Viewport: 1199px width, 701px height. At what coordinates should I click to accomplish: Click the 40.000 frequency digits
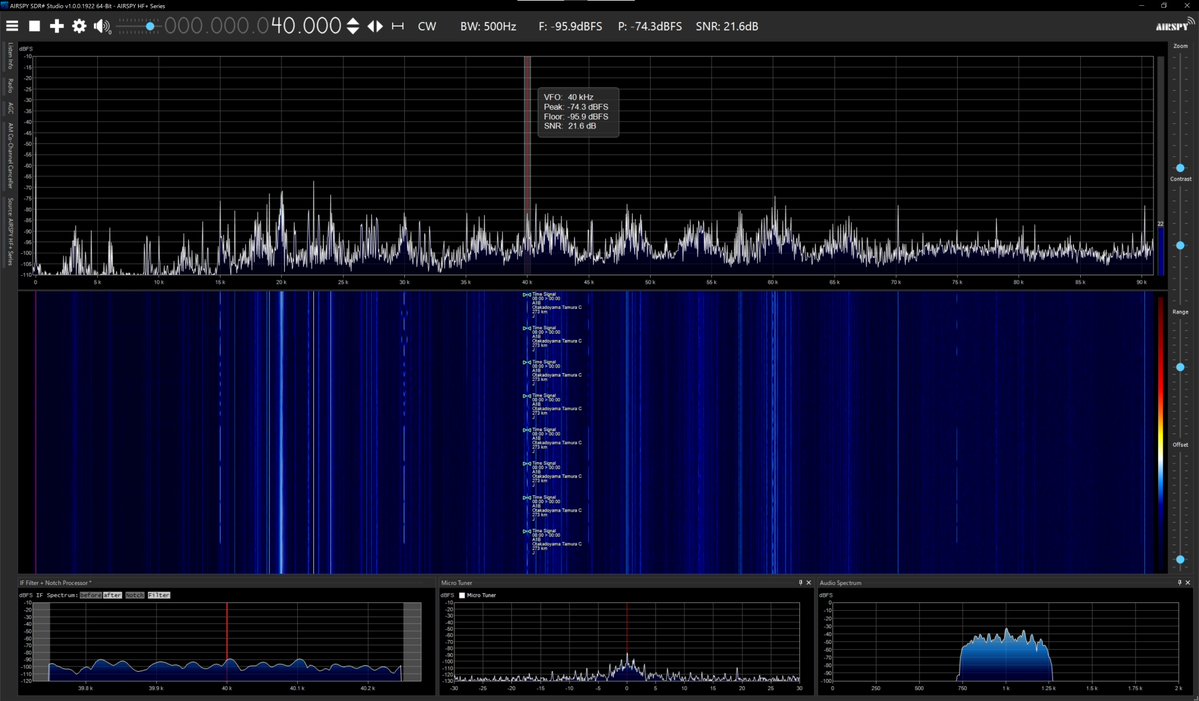[x=306, y=26]
